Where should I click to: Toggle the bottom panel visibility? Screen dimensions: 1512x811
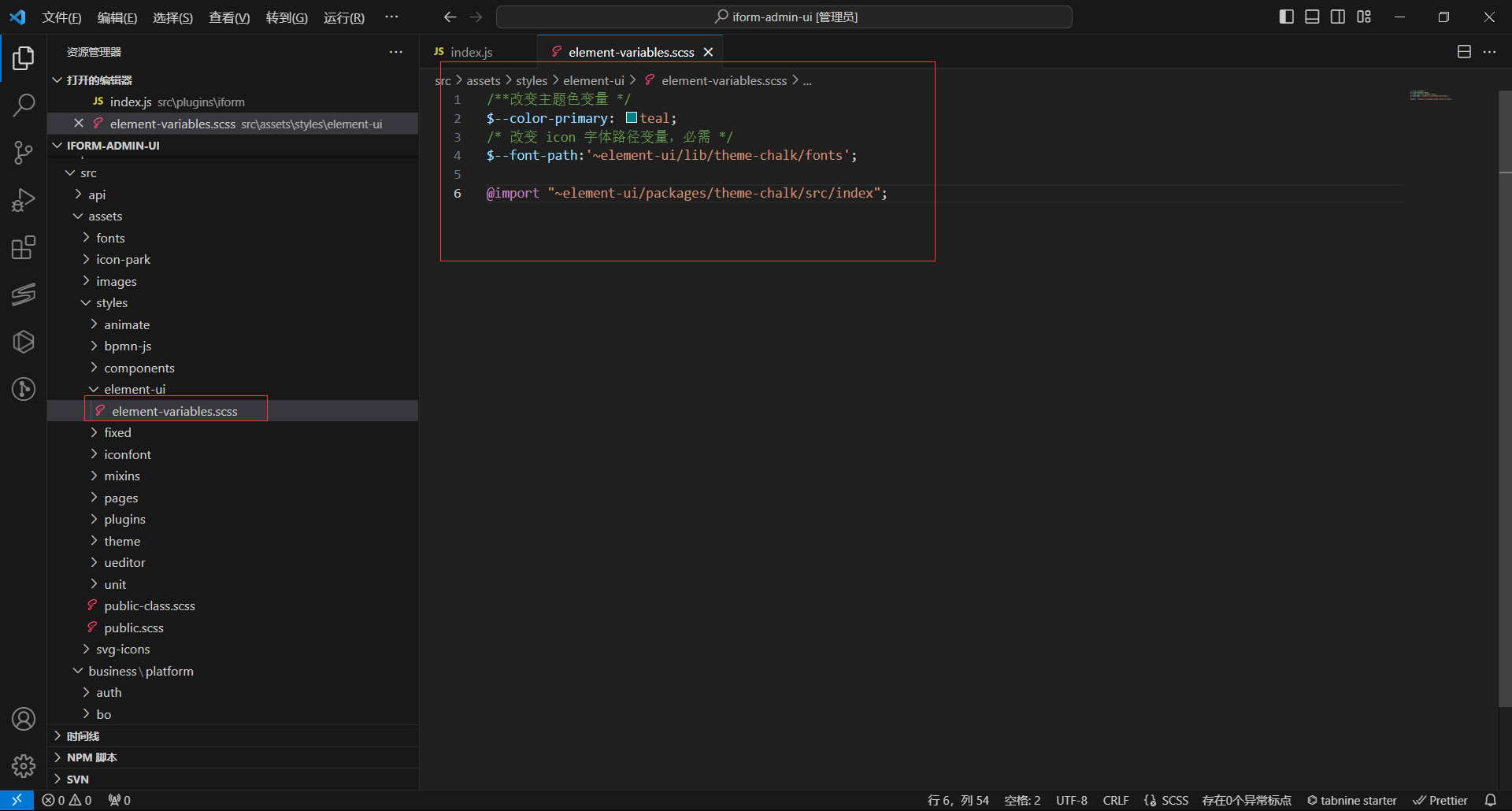point(1312,17)
